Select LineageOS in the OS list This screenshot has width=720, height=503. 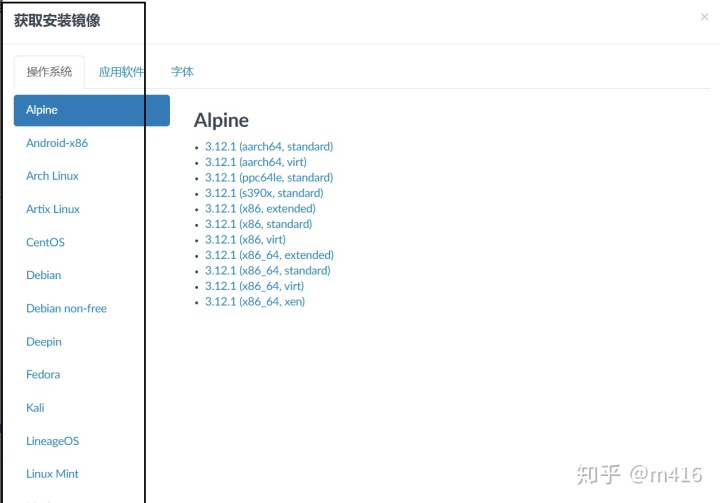pyautogui.click(x=53, y=441)
